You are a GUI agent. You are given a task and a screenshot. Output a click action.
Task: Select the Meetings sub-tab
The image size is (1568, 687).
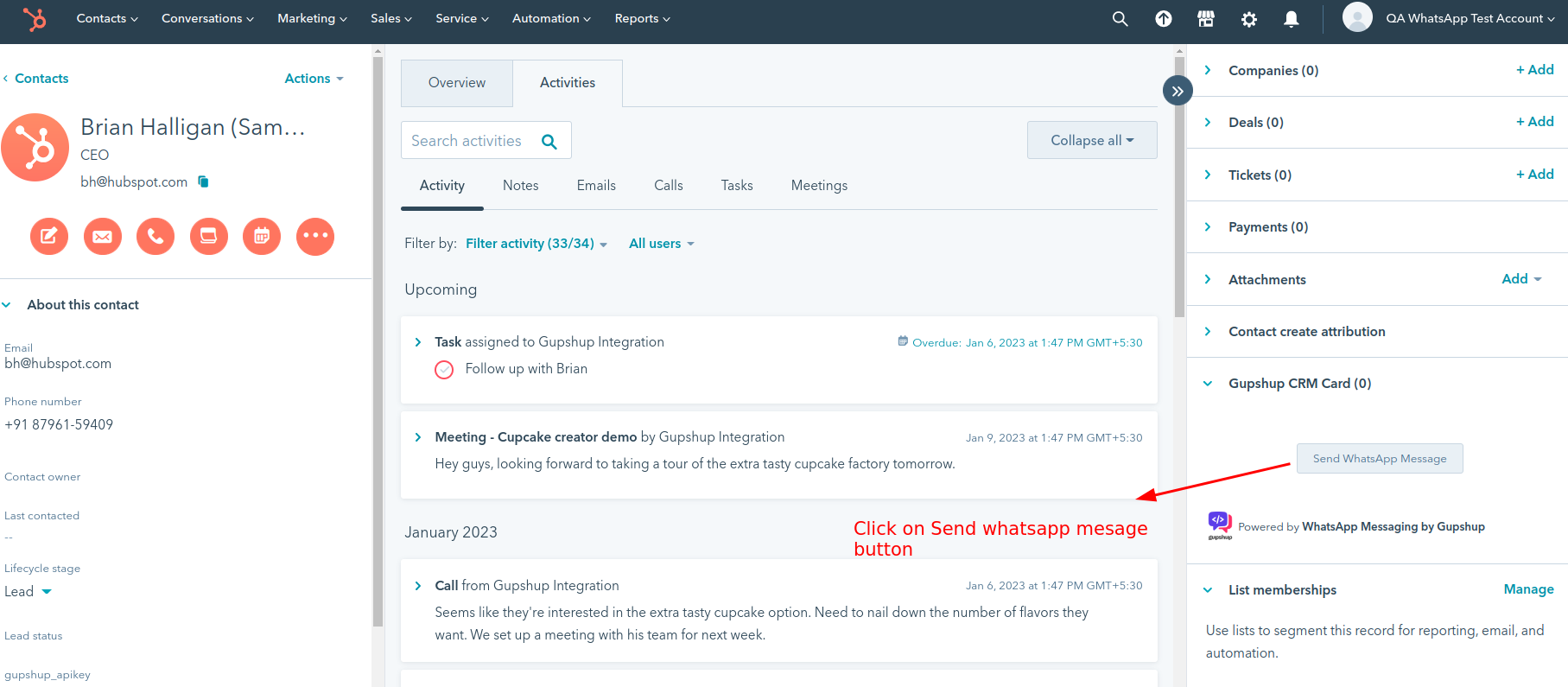point(819,186)
